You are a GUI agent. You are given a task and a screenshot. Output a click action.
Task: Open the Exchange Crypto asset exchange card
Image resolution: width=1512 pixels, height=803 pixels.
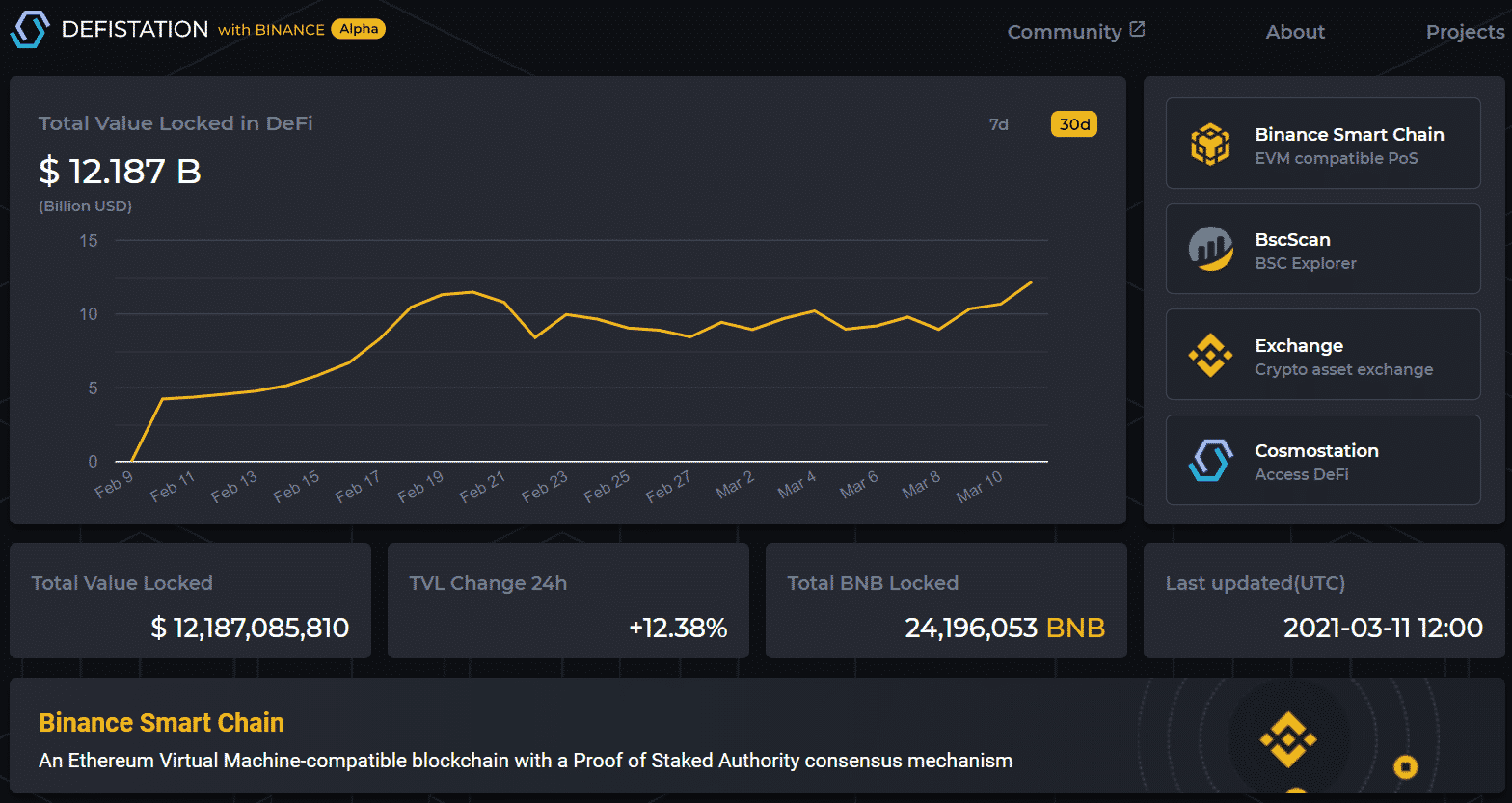click(x=1323, y=355)
